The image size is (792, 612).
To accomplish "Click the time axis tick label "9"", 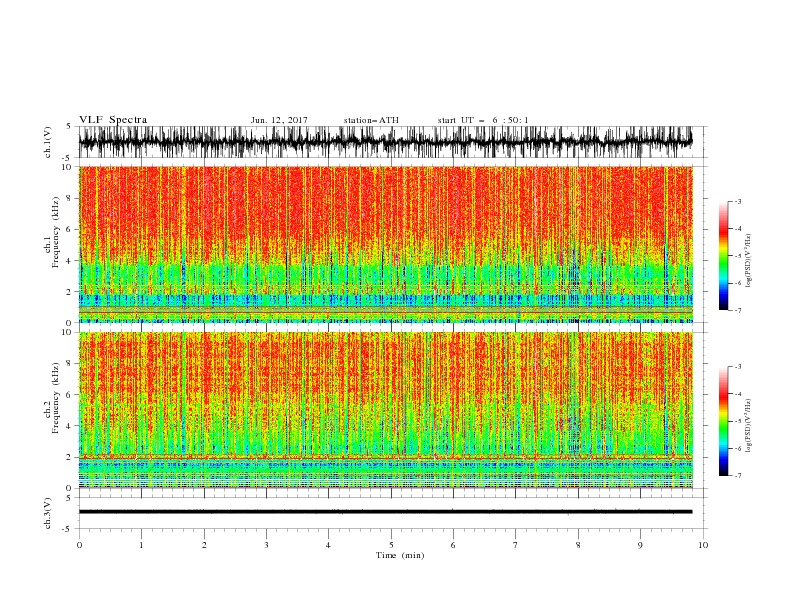I will tap(640, 545).
